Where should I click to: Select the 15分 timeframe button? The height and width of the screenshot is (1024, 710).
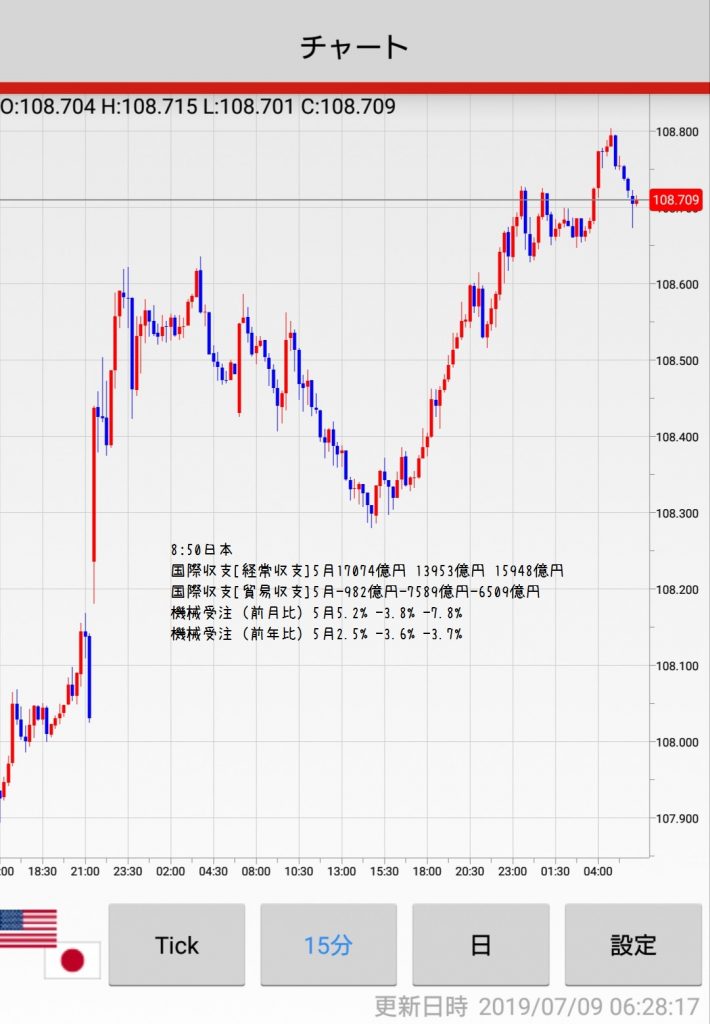coord(328,945)
